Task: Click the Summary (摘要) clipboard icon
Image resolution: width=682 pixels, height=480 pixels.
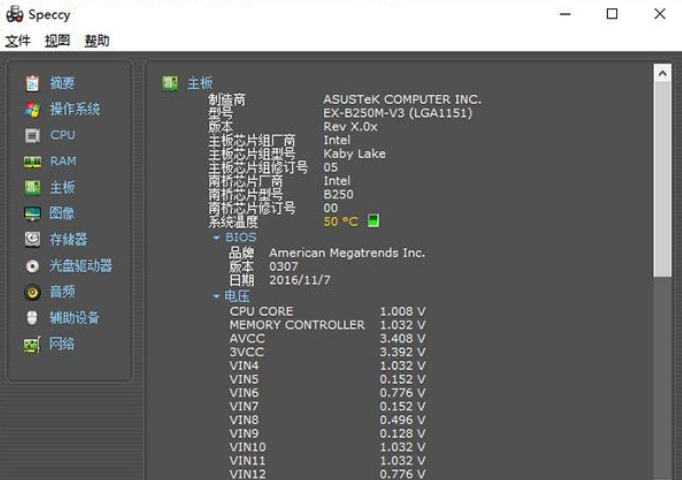Action: [32, 83]
